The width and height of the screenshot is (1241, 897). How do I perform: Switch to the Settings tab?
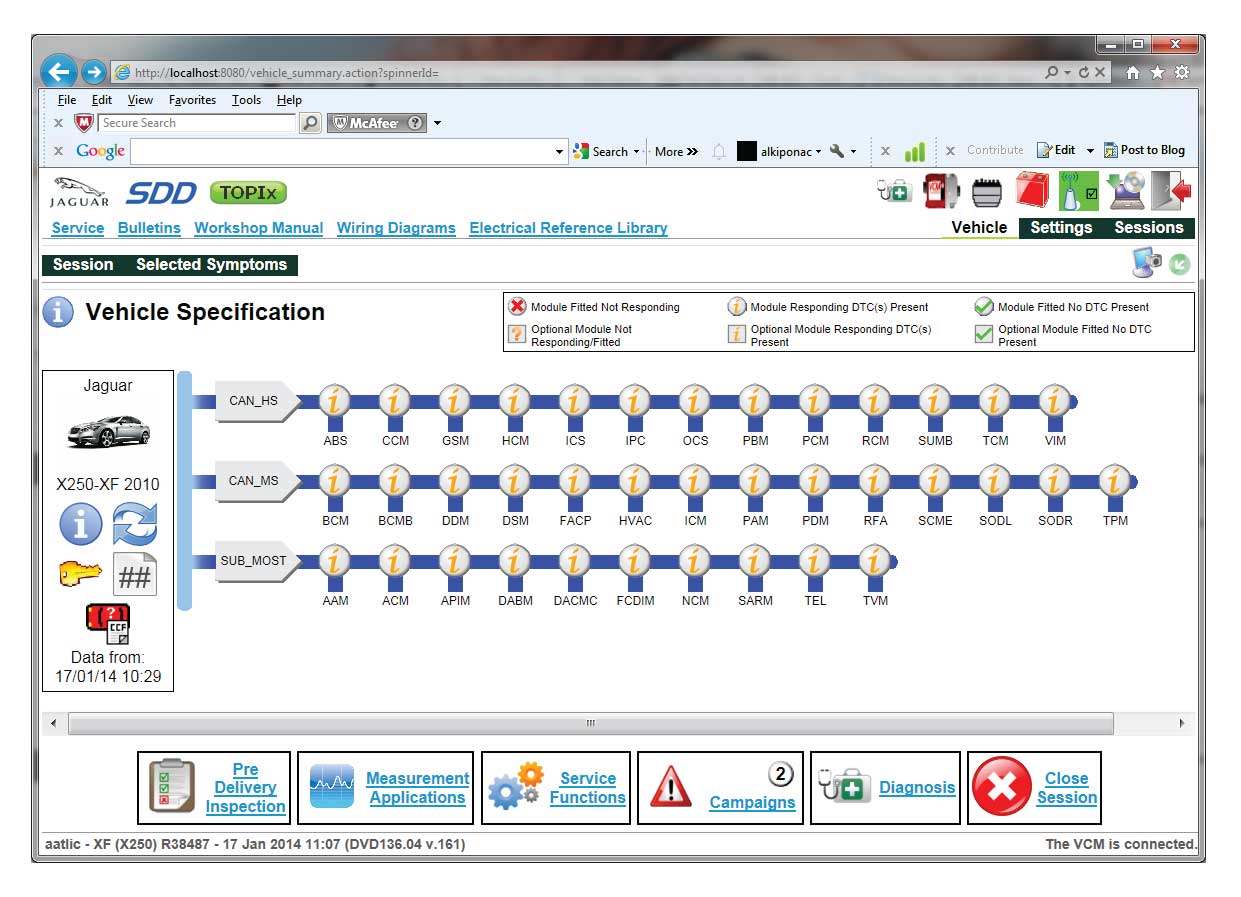click(1061, 228)
